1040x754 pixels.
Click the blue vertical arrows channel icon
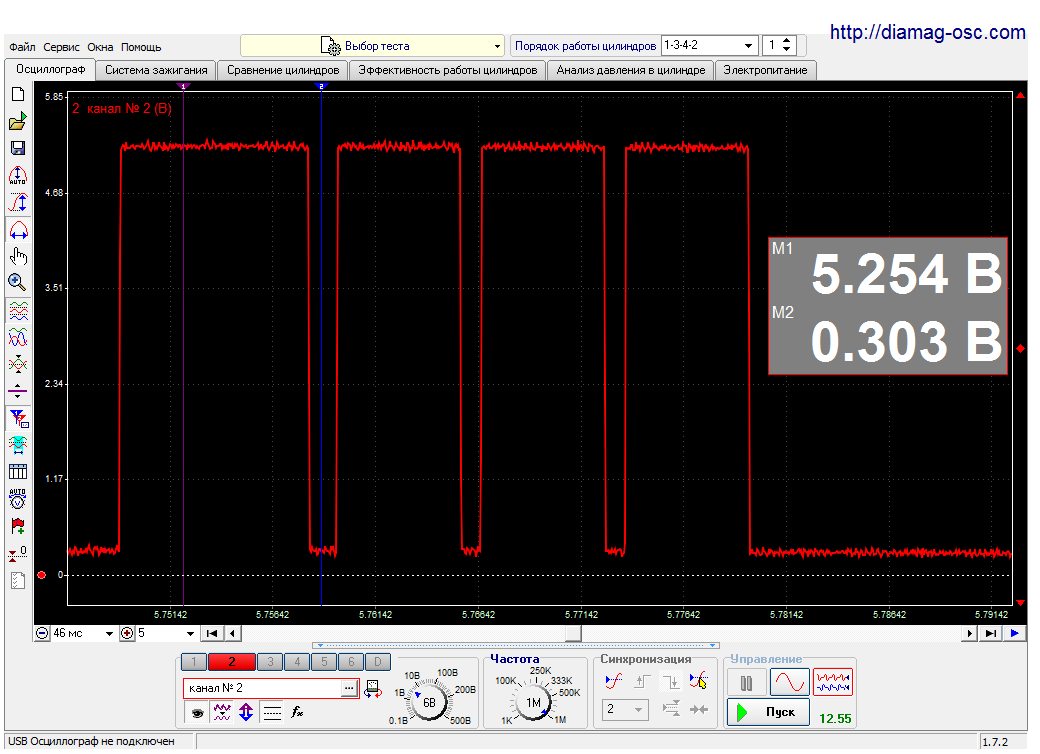[246, 713]
